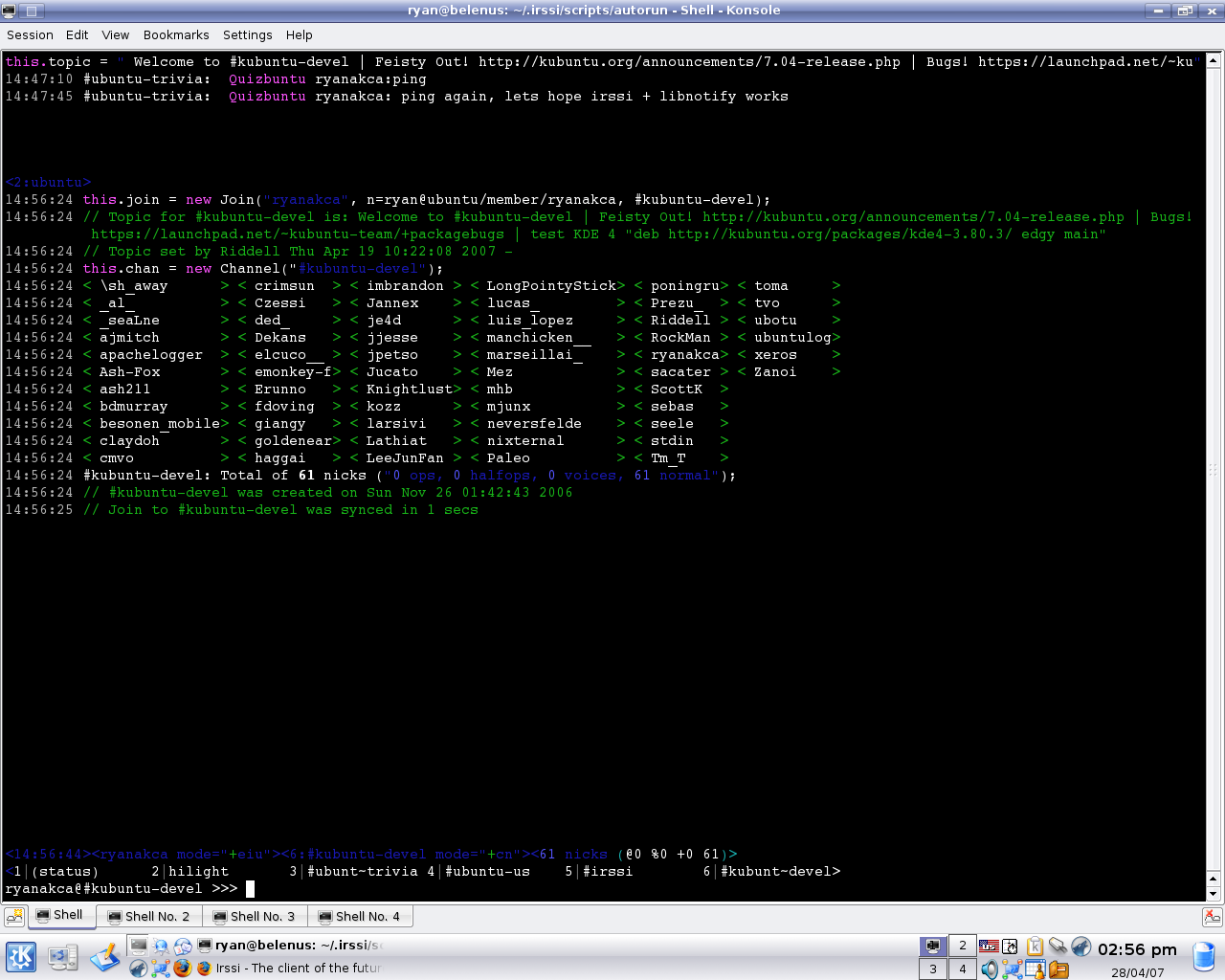The width and height of the screenshot is (1225, 980).
Task: Switch to virtual desktop 4 in the pager
Action: 963,969
